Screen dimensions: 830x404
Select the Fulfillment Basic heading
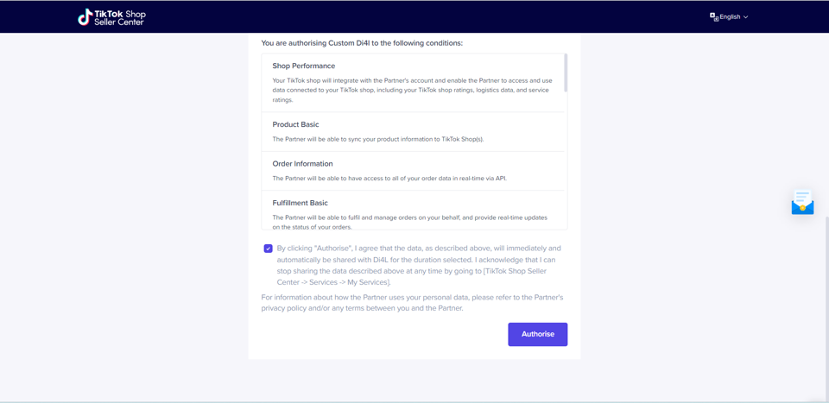click(x=300, y=203)
